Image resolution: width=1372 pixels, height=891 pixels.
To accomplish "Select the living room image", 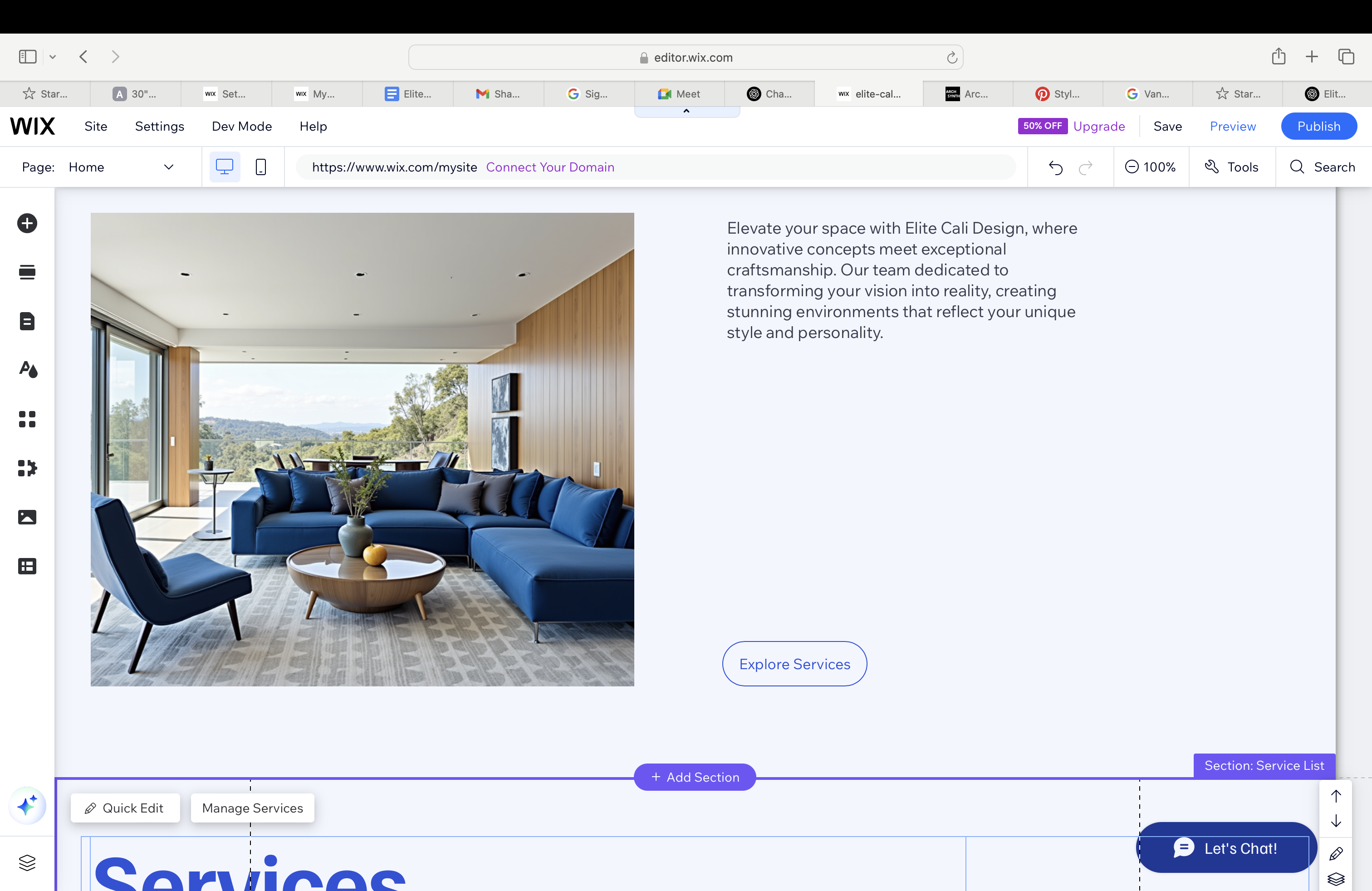I will click(x=362, y=450).
